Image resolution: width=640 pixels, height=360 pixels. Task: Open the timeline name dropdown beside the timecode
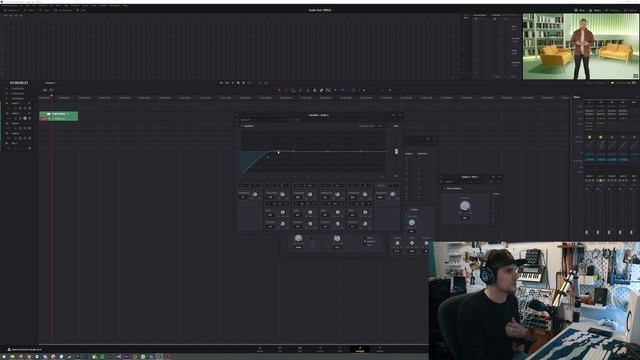click(x=51, y=83)
